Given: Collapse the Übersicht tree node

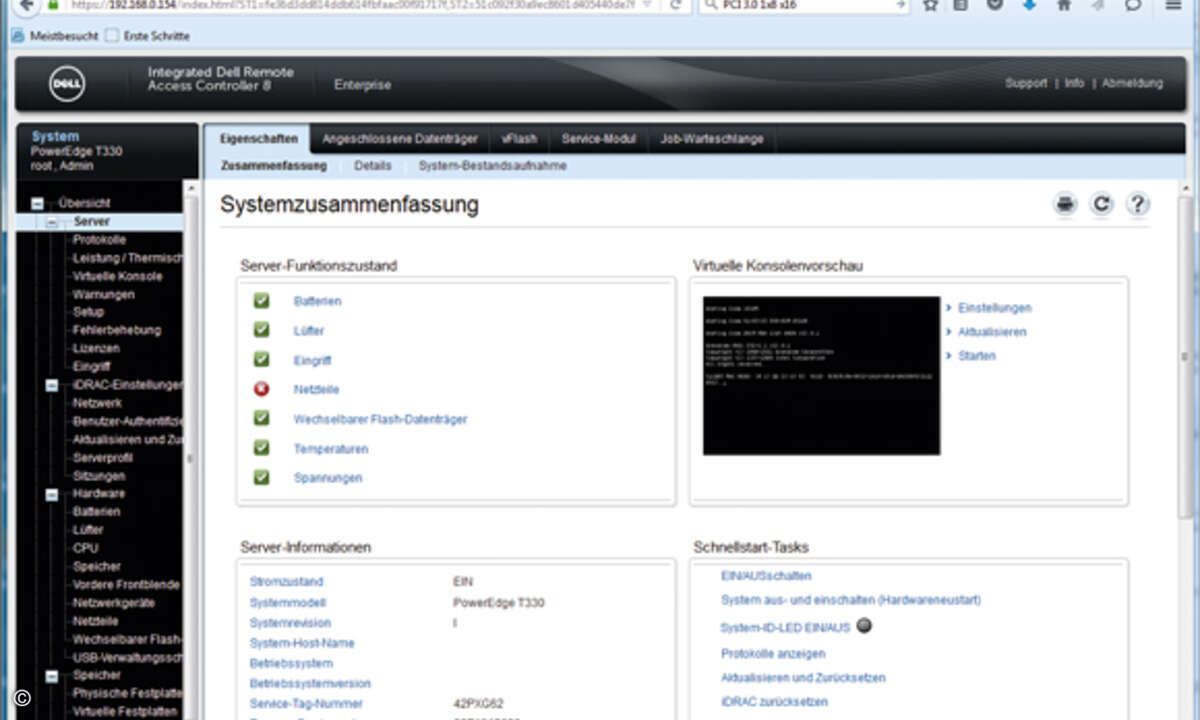Looking at the screenshot, I should pyautogui.click(x=37, y=203).
